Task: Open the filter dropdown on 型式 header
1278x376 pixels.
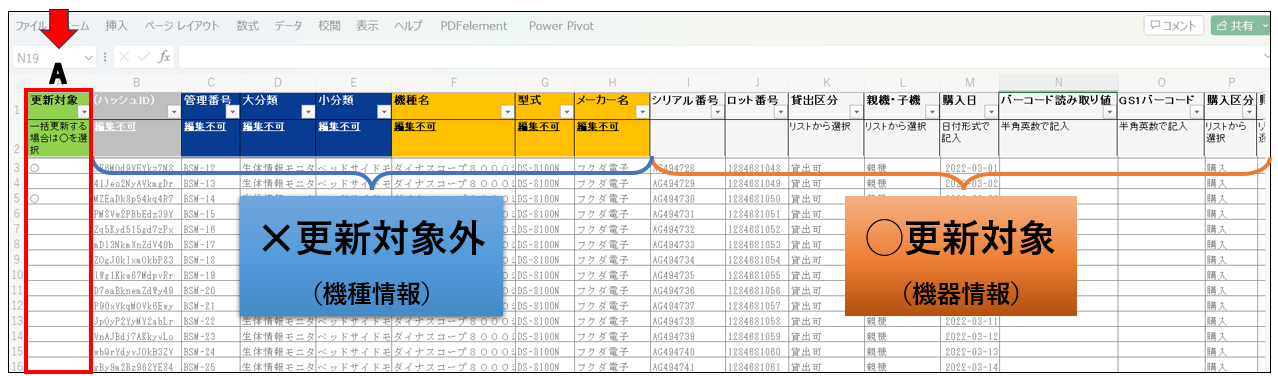Action: point(566,112)
